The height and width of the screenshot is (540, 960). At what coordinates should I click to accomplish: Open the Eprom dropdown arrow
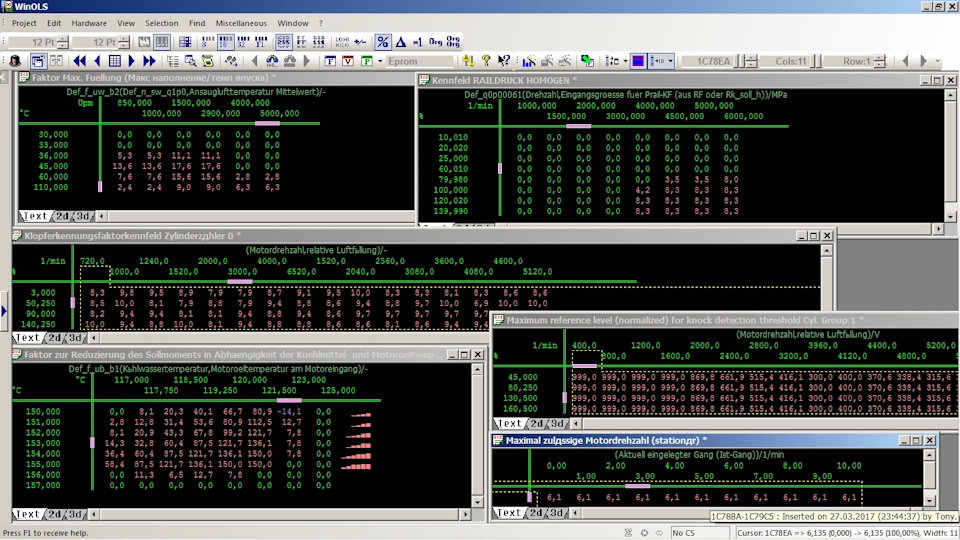[380, 61]
